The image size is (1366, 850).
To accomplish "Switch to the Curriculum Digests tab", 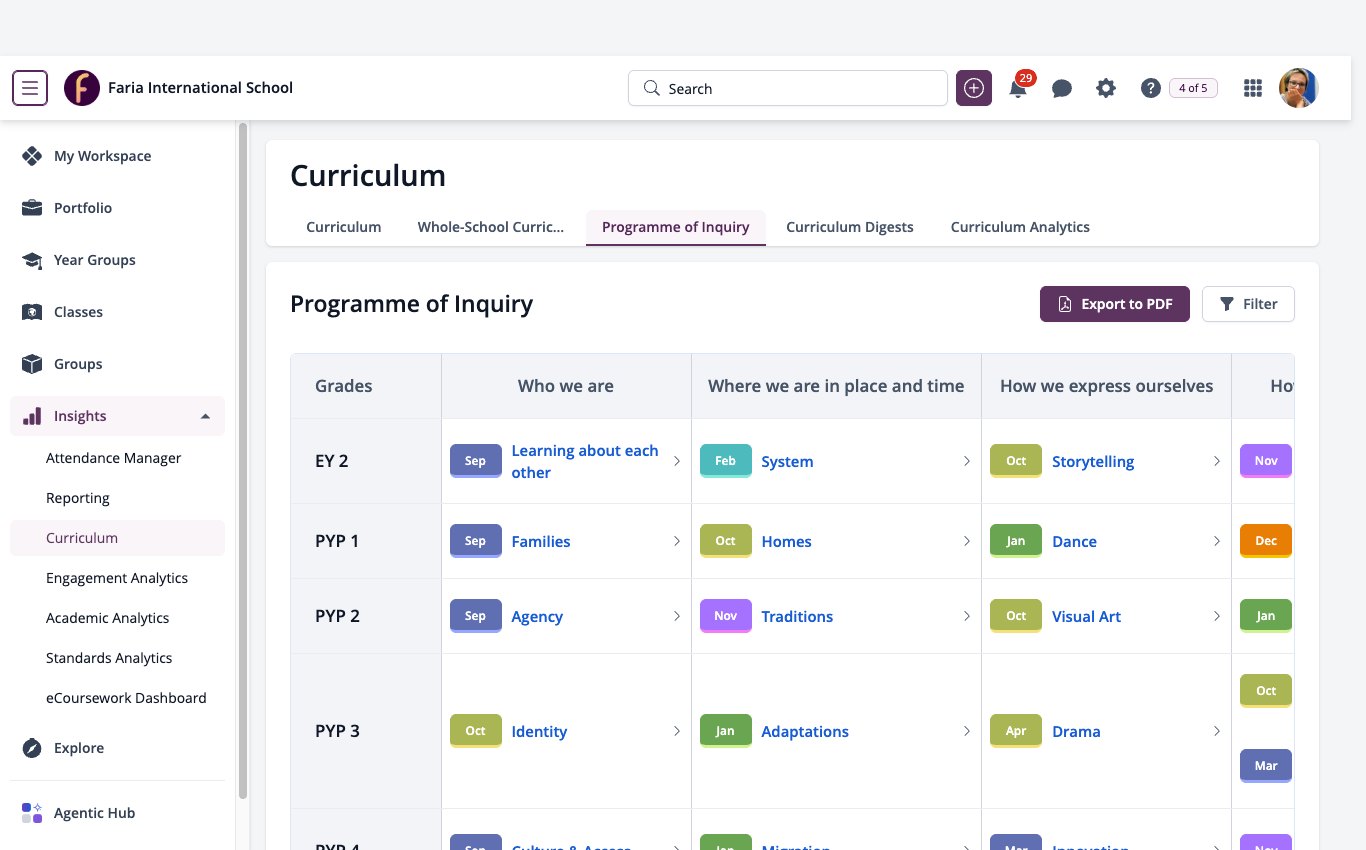I will point(850,227).
